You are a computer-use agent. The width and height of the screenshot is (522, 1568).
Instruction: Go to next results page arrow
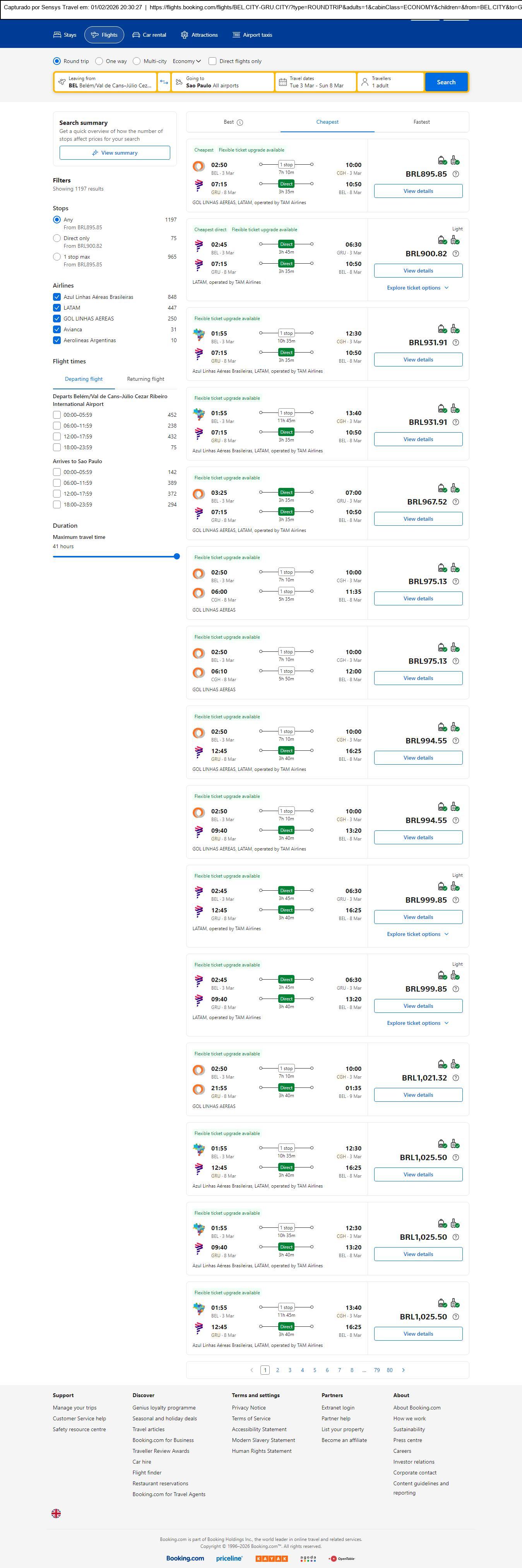403,1370
